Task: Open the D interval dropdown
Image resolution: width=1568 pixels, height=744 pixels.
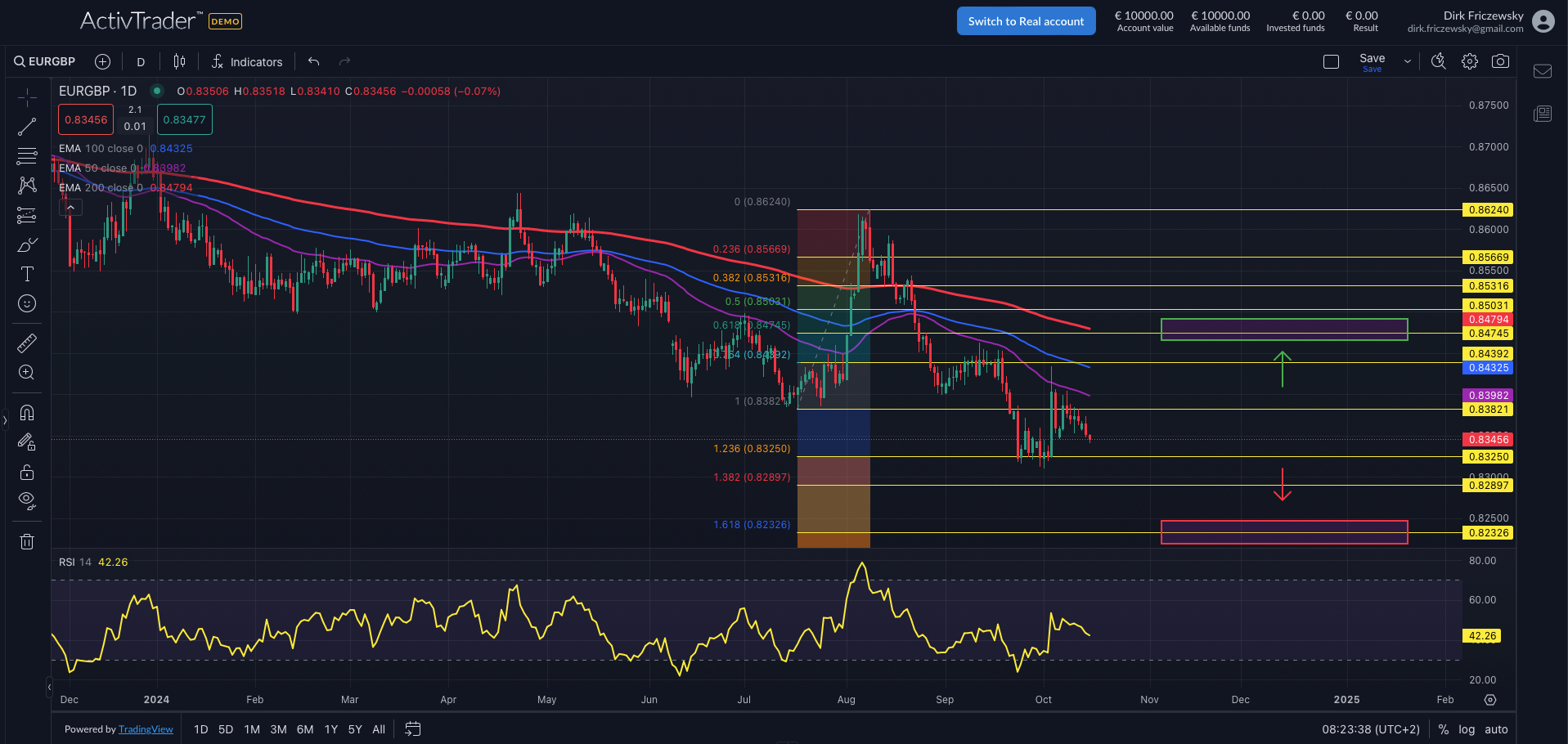Action: (x=140, y=61)
